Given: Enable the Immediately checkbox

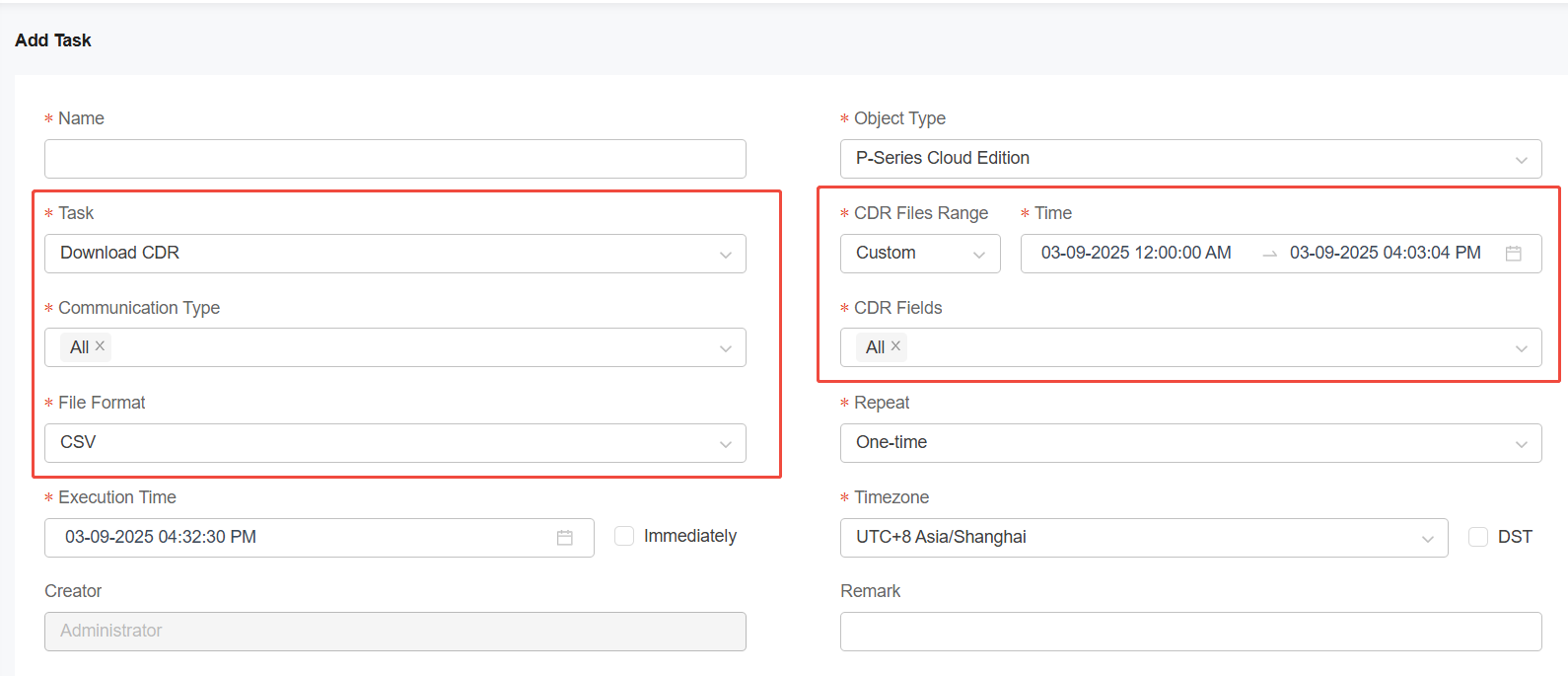Looking at the screenshot, I should coord(624,536).
